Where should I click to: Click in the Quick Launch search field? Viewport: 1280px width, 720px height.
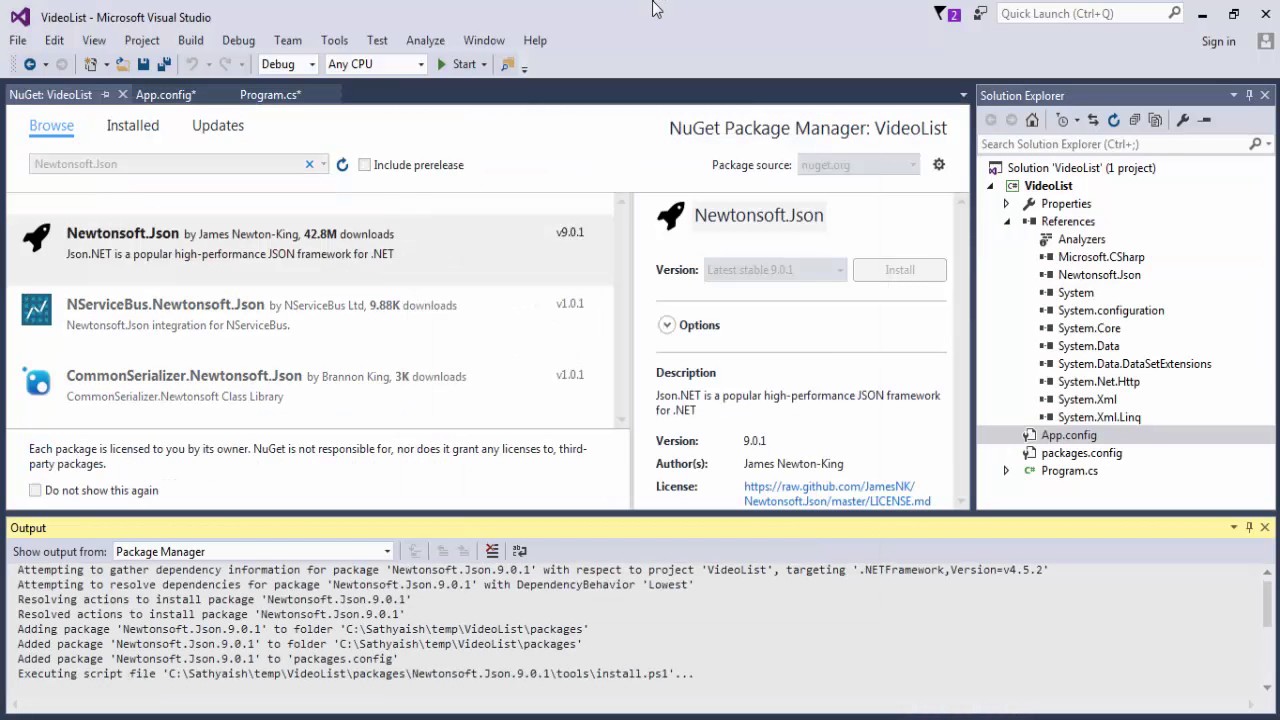(x=1082, y=13)
